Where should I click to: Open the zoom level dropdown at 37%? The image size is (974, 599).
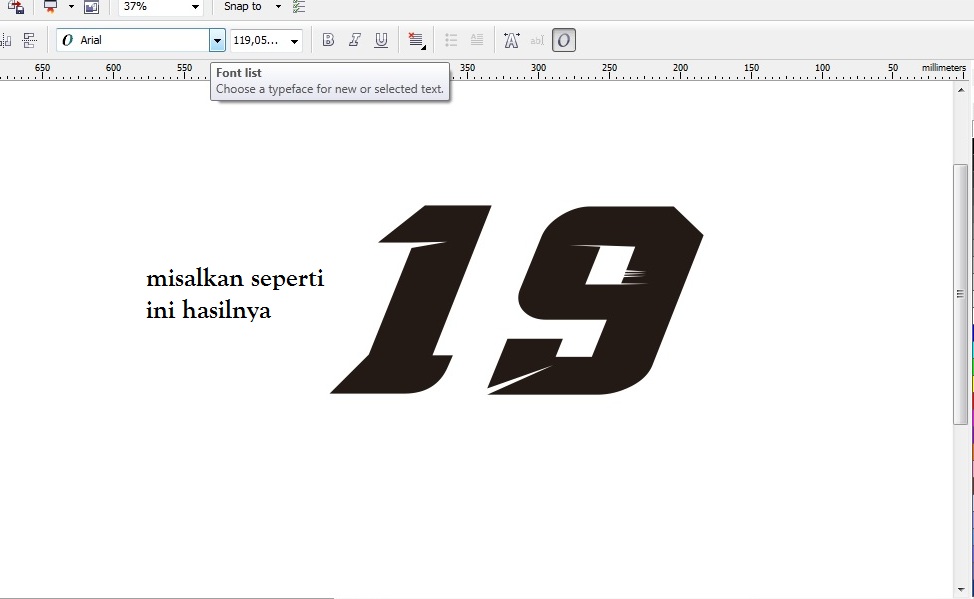coord(194,7)
